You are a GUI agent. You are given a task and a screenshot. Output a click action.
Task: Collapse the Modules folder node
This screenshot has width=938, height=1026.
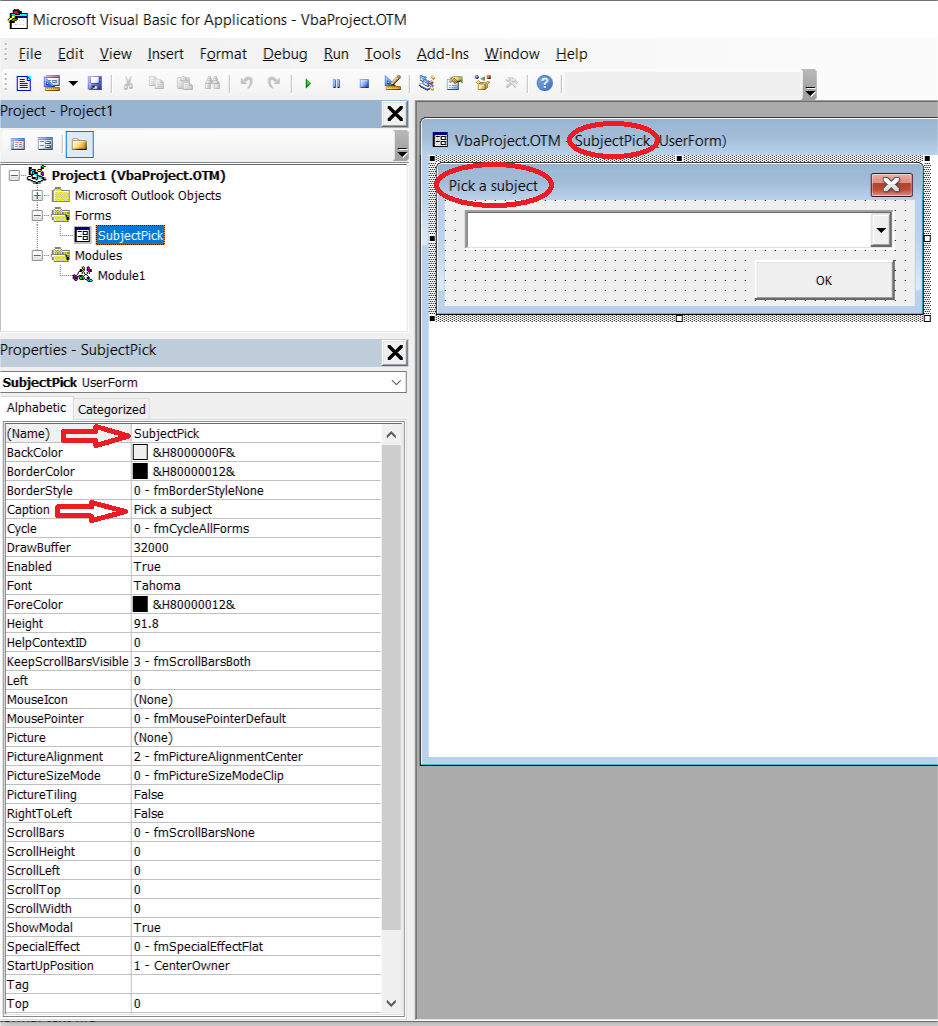(37, 255)
